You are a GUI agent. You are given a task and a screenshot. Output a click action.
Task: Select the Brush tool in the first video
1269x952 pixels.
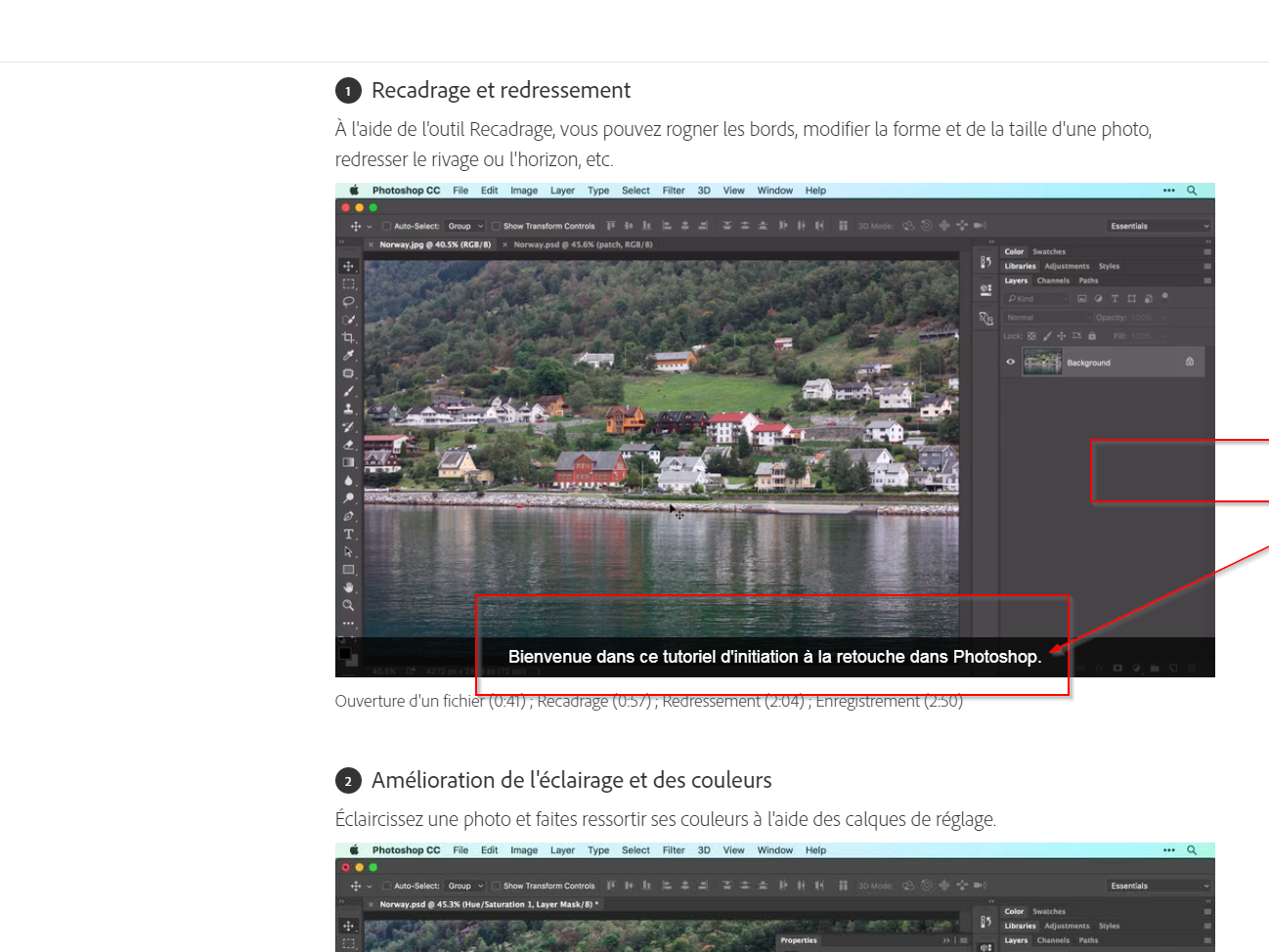[348, 391]
